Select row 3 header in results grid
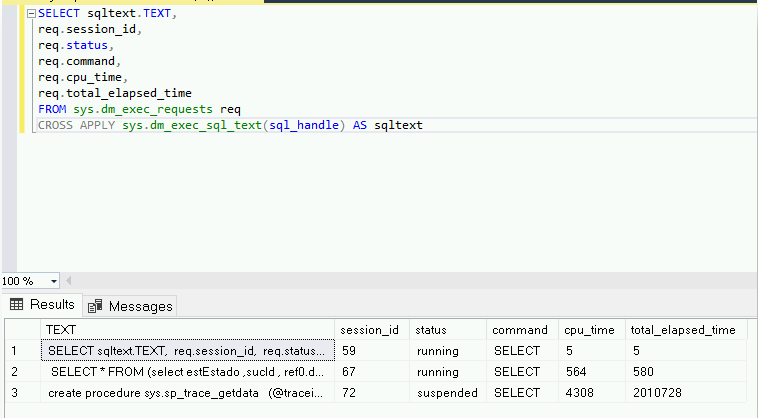 (23, 393)
